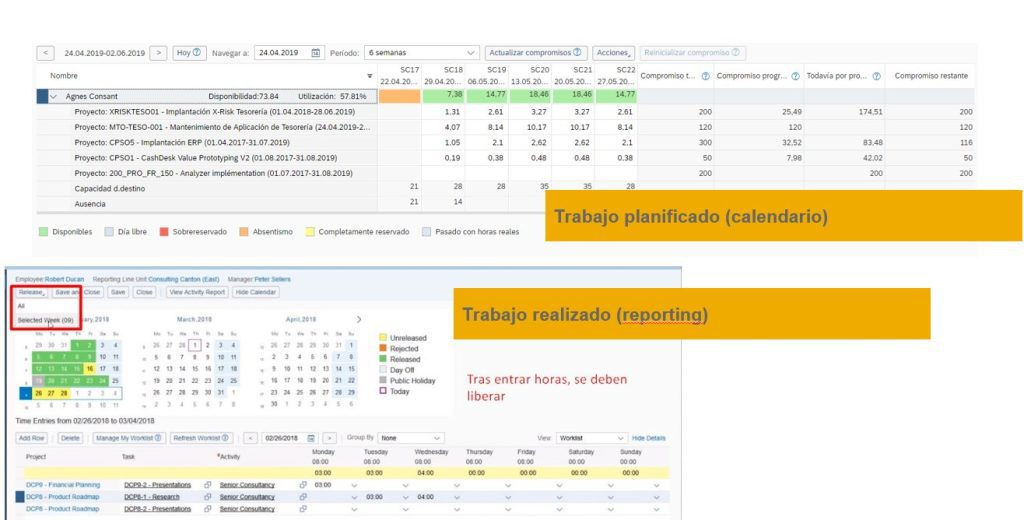Image resolution: width=1024 pixels, height=520 pixels.
Task: Open calendar picker beside Navegar a date
Action: (316, 53)
